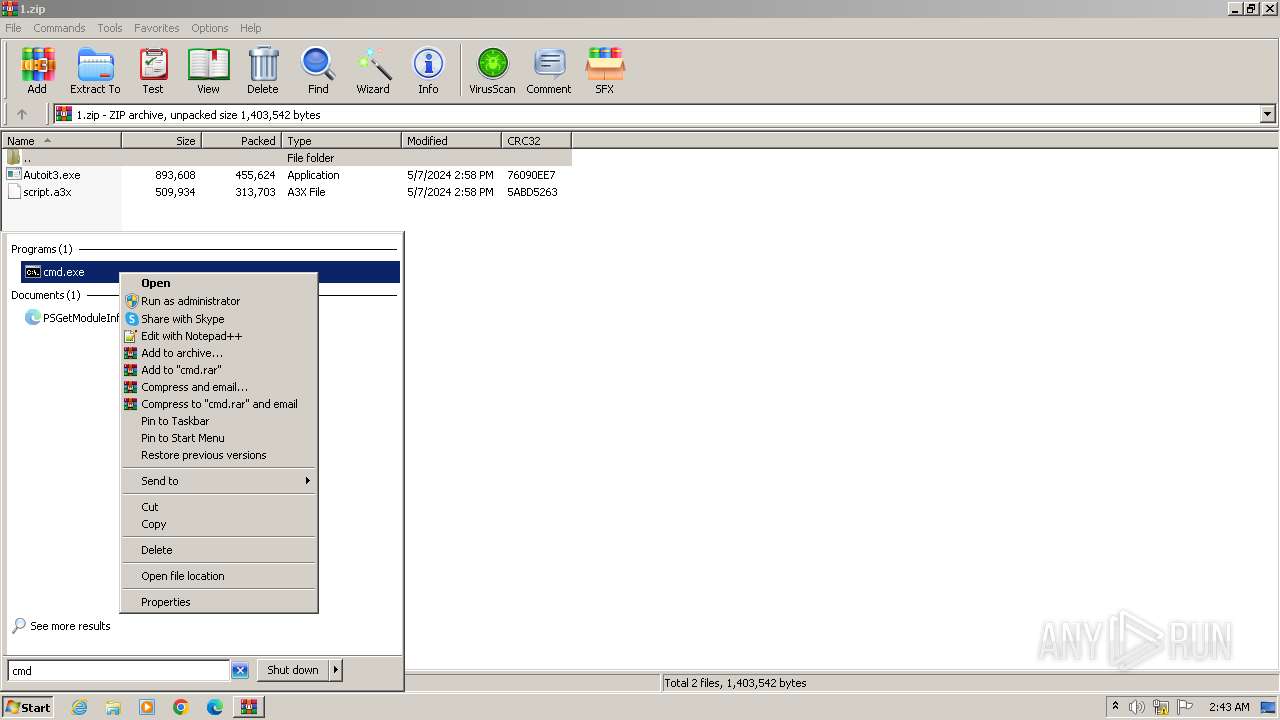Viewport: 1280px width, 720px height.
Task: Choose Edit with Notepad++
Action: (x=219, y=336)
